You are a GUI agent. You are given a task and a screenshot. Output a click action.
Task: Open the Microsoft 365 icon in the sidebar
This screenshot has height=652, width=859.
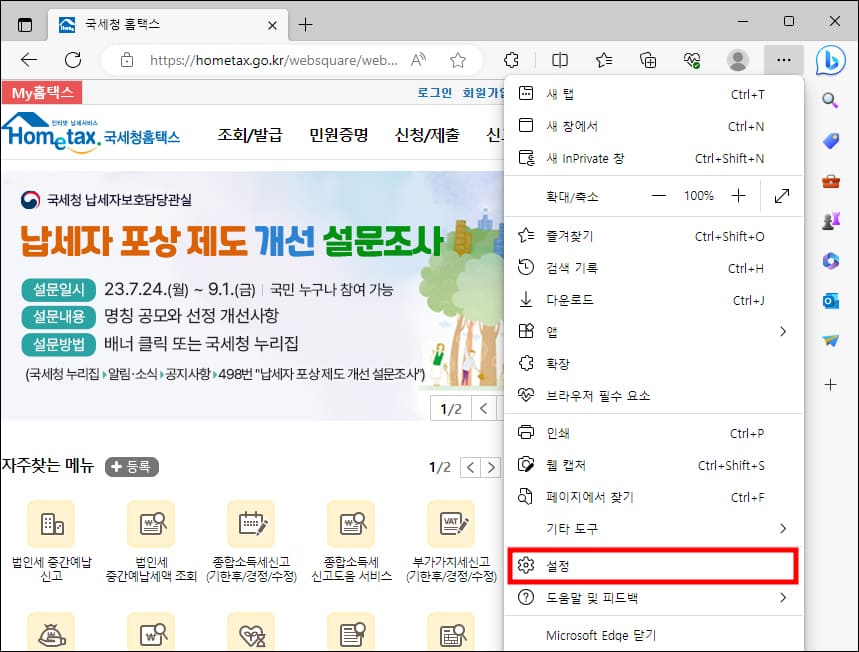pos(830,260)
